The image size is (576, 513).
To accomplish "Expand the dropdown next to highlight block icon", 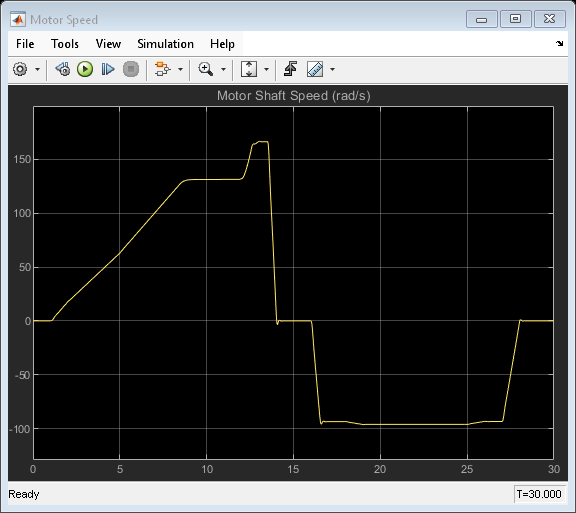I will point(180,69).
